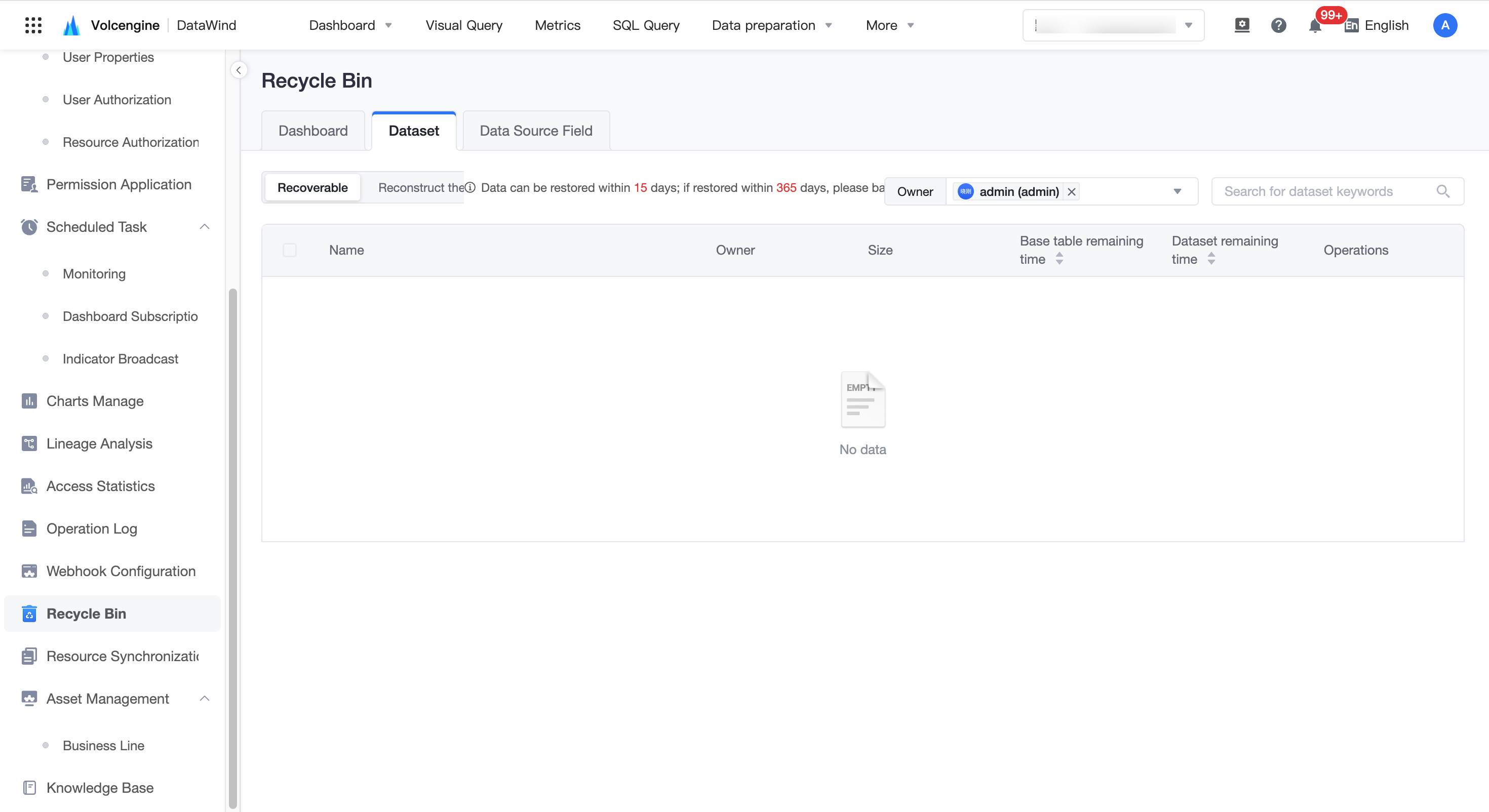Go to Operation Log in sidebar
This screenshot has width=1489, height=812.
(91, 528)
